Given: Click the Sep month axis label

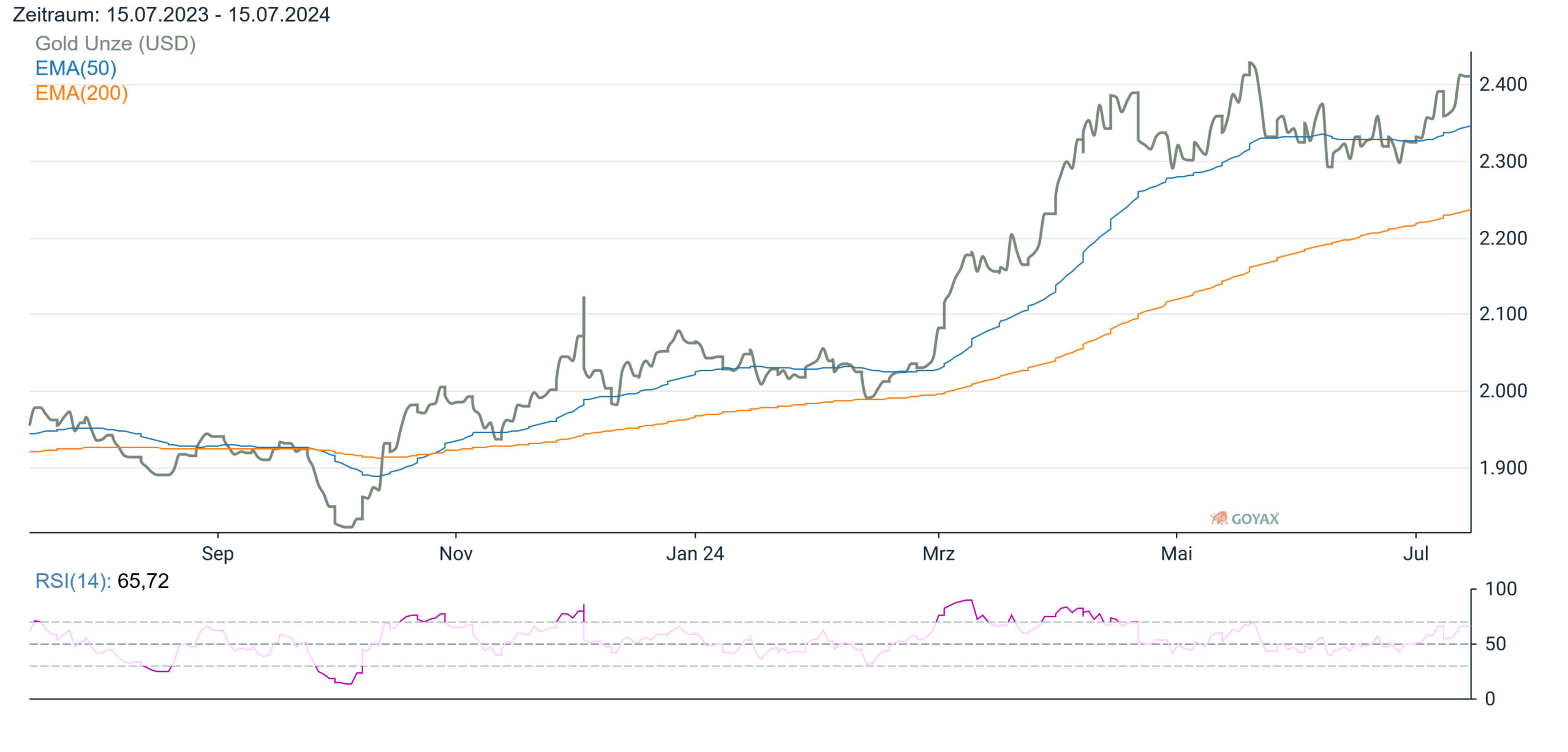Looking at the screenshot, I should coord(217,554).
